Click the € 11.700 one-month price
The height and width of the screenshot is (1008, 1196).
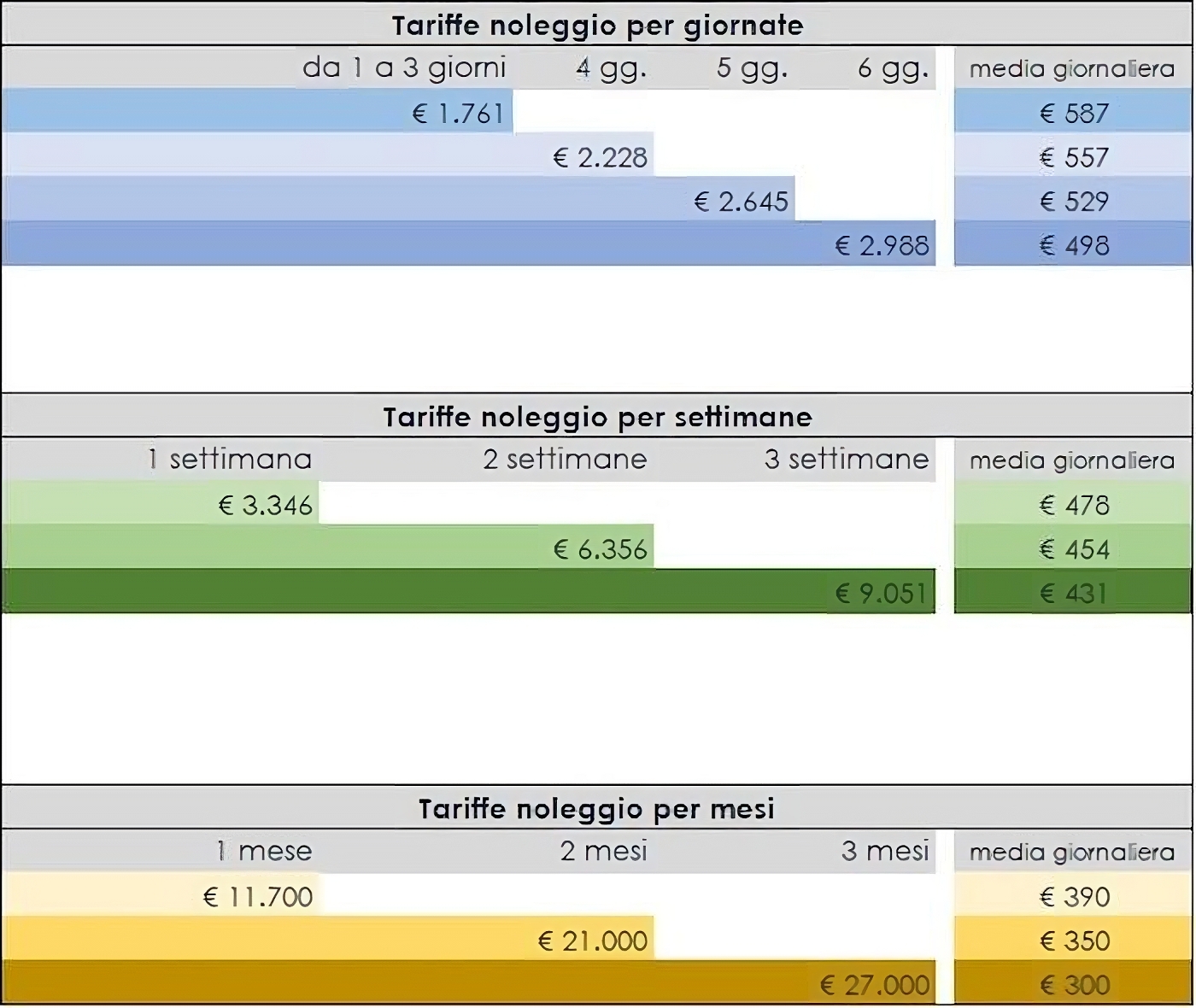click(x=258, y=897)
